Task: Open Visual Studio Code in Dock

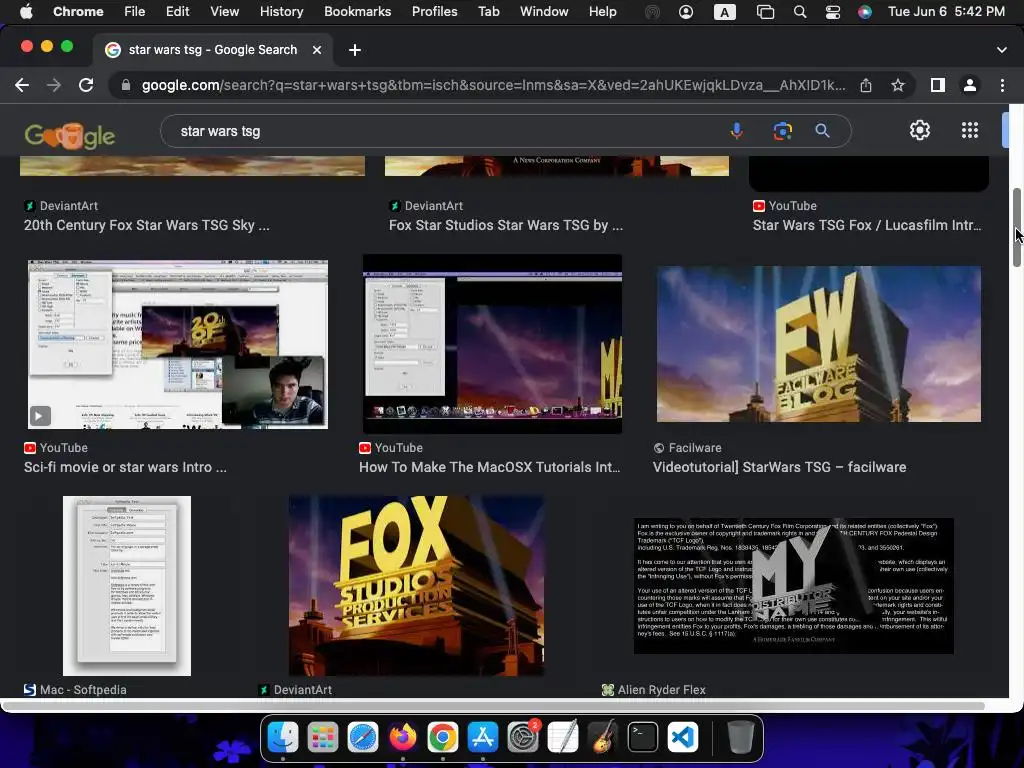Action: 683,737
